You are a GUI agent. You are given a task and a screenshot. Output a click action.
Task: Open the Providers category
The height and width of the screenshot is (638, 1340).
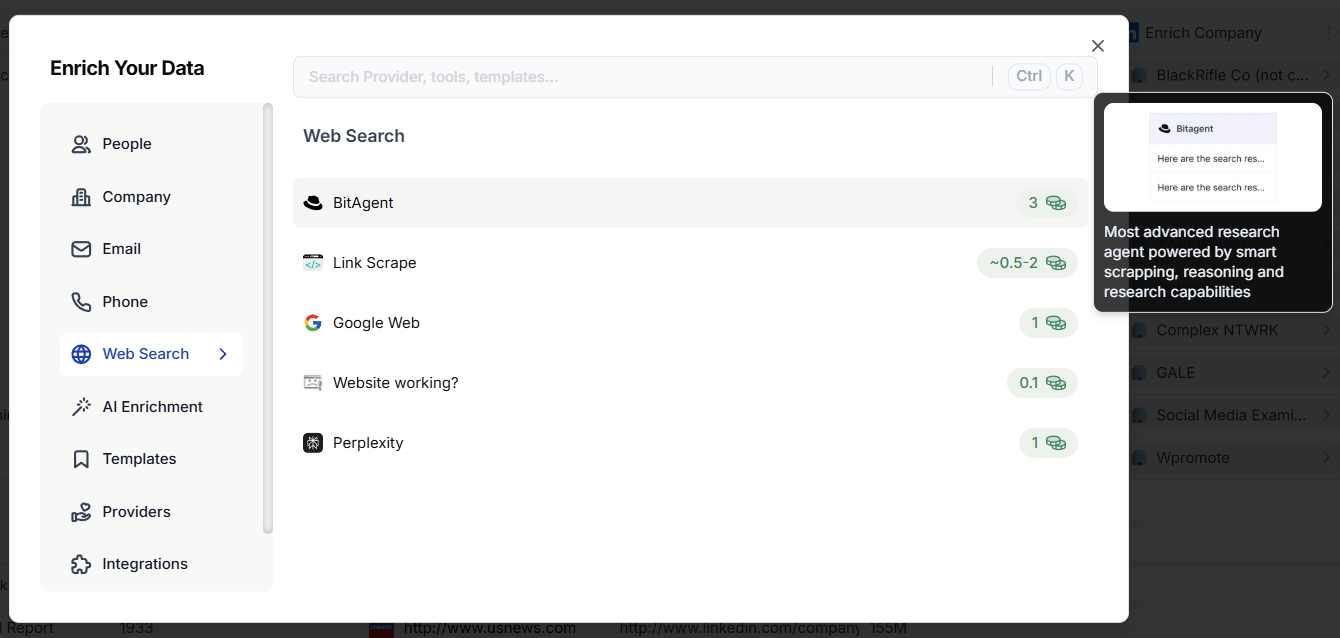(x=151, y=512)
